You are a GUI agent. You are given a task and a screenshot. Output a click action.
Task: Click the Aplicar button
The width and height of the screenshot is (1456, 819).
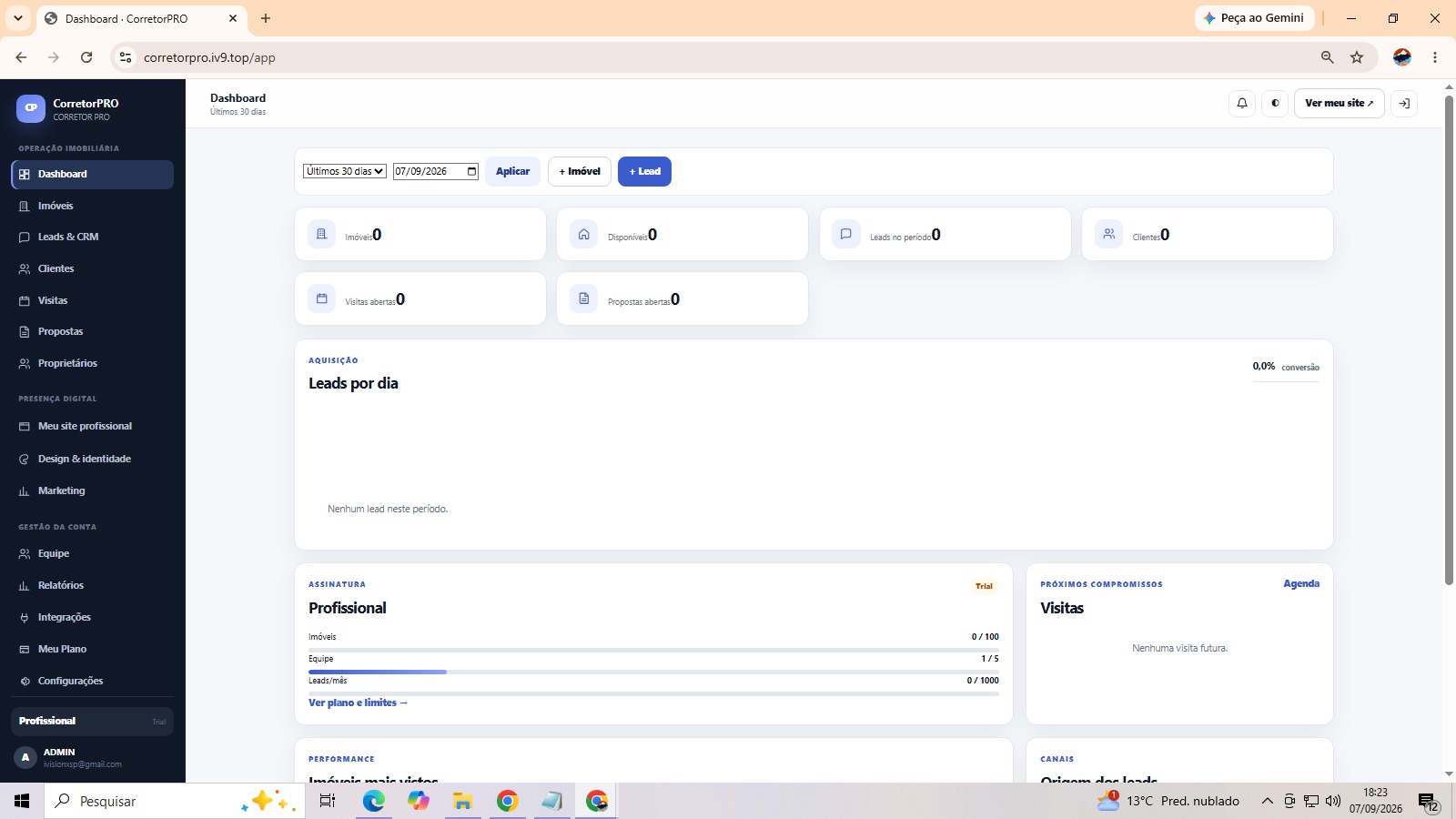click(512, 171)
